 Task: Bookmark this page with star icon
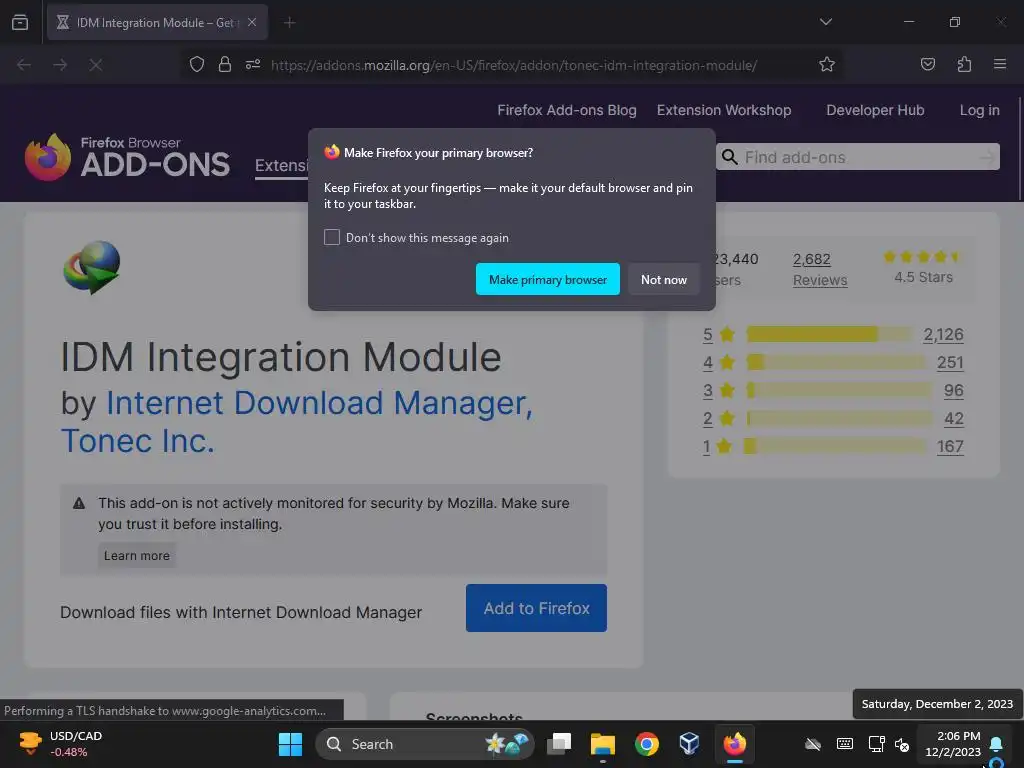coord(827,65)
